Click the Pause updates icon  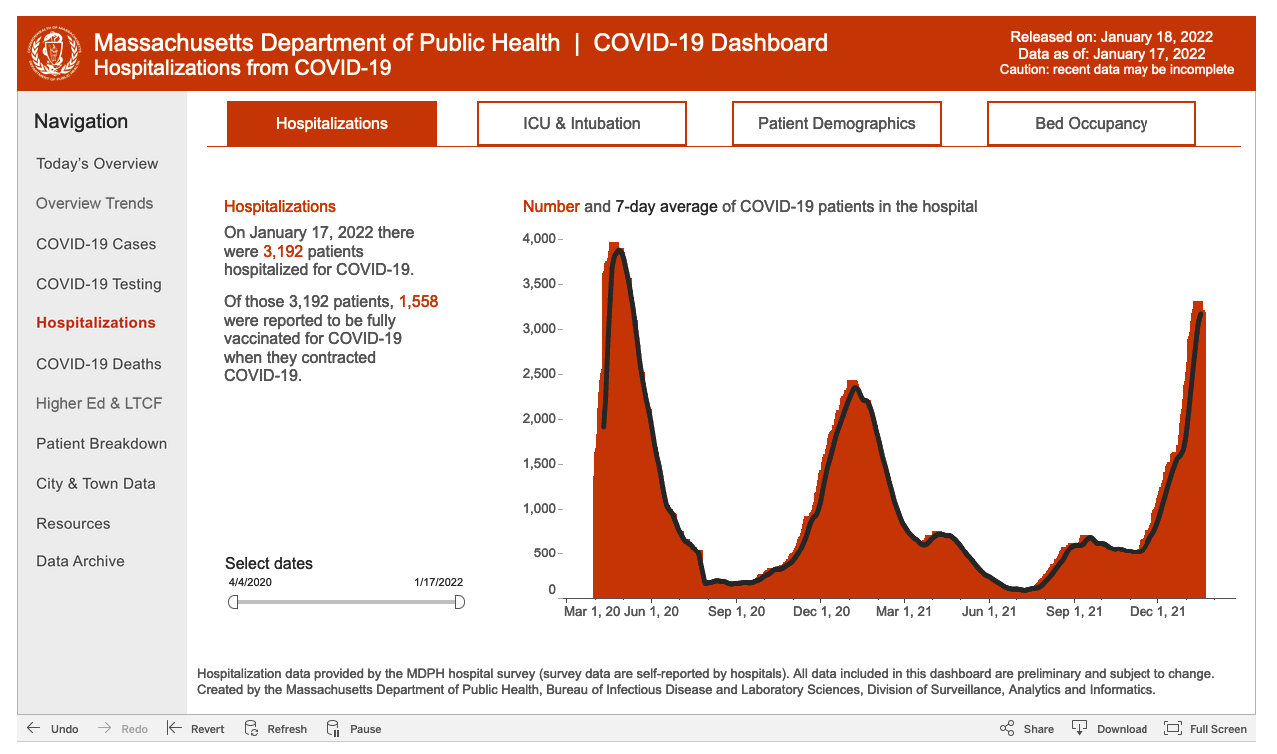coord(333,728)
